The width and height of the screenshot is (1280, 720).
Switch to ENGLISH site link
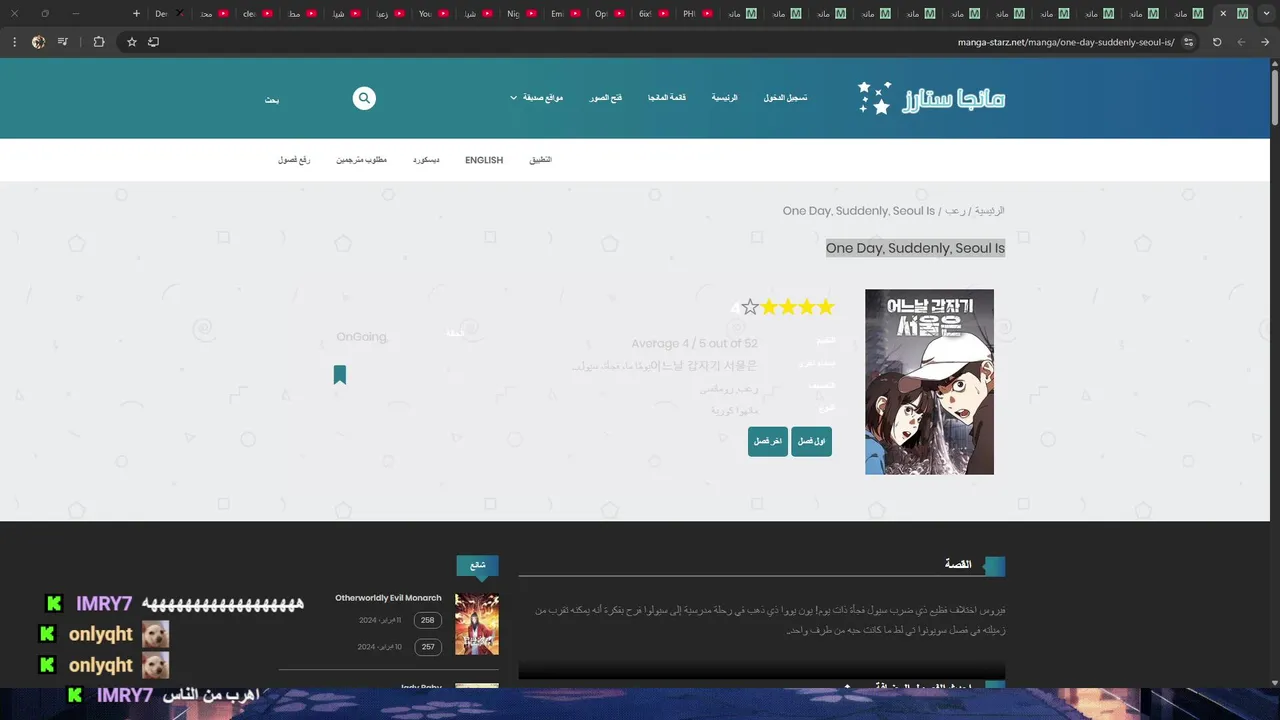click(484, 160)
